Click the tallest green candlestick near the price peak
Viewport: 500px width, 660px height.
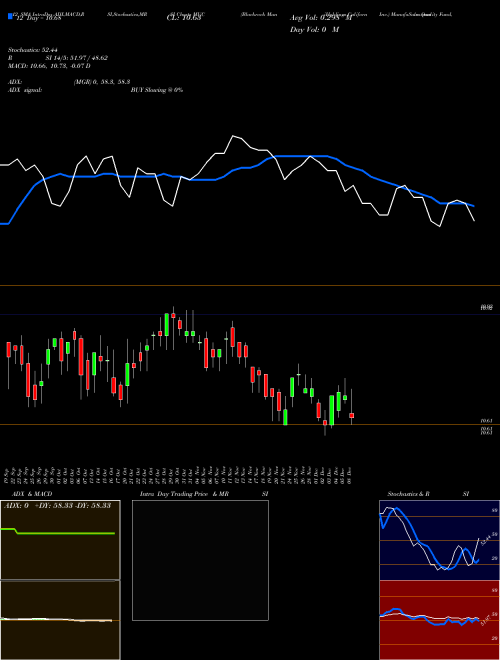tap(167, 325)
